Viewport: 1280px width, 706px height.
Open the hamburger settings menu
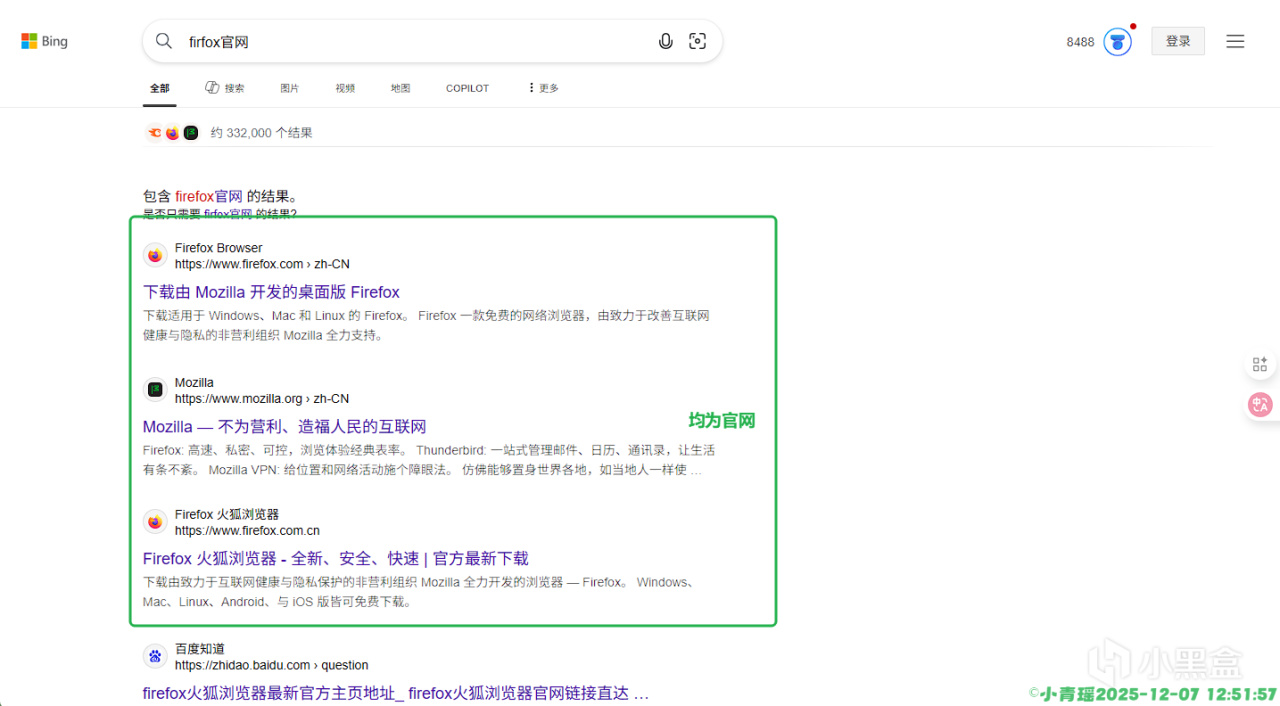click(1235, 41)
